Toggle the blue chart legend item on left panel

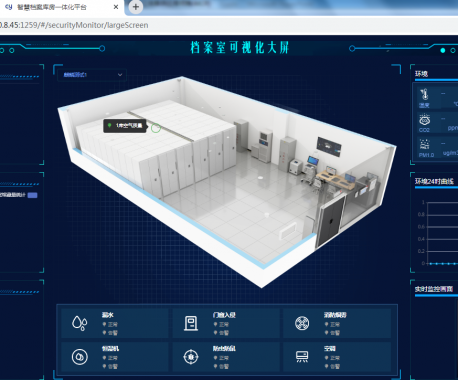tap(32, 195)
